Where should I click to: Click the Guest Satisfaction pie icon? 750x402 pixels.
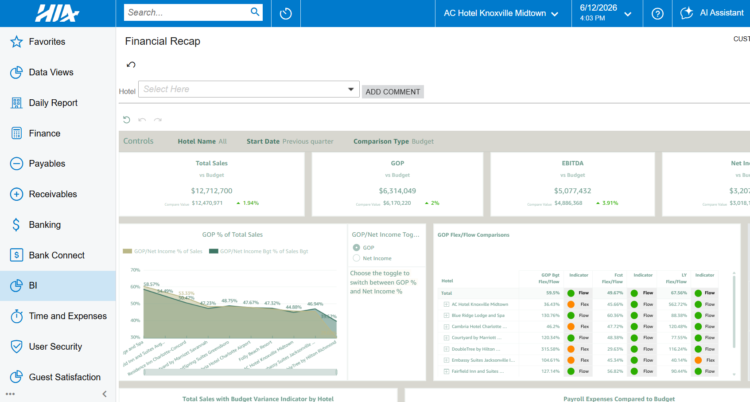[x=16, y=377]
